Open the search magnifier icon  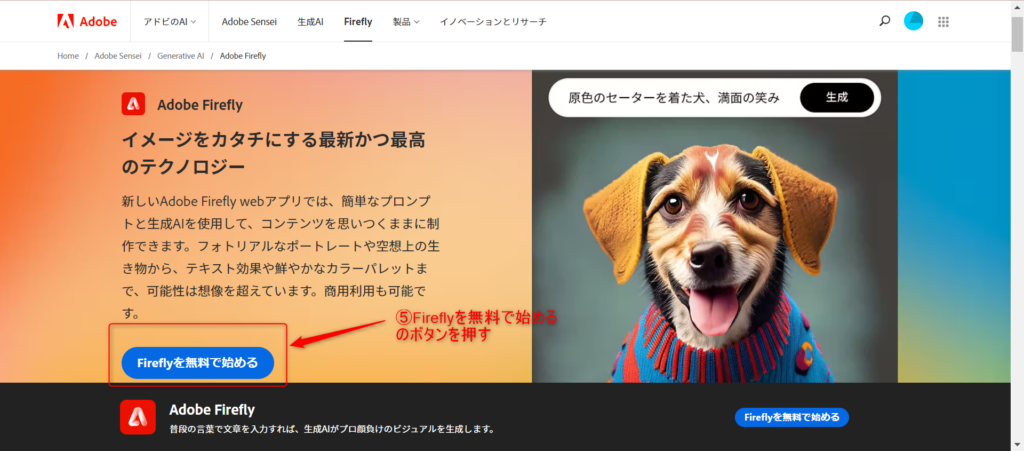point(885,21)
